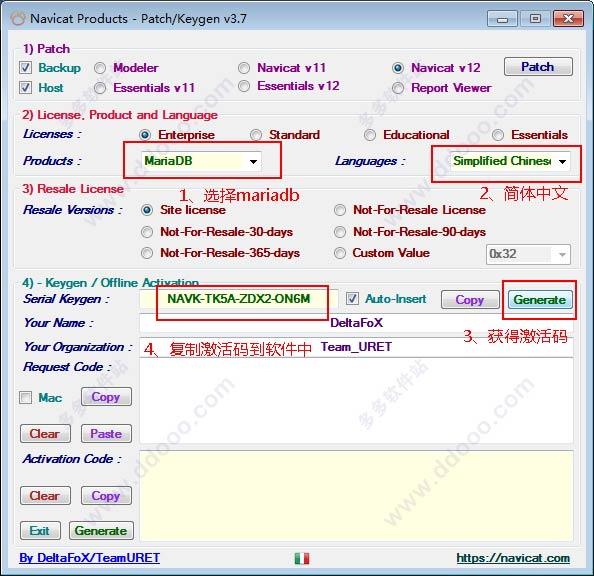Generate activation code with bottom Generate button
594x576 pixels.
pyautogui.click(x=101, y=531)
